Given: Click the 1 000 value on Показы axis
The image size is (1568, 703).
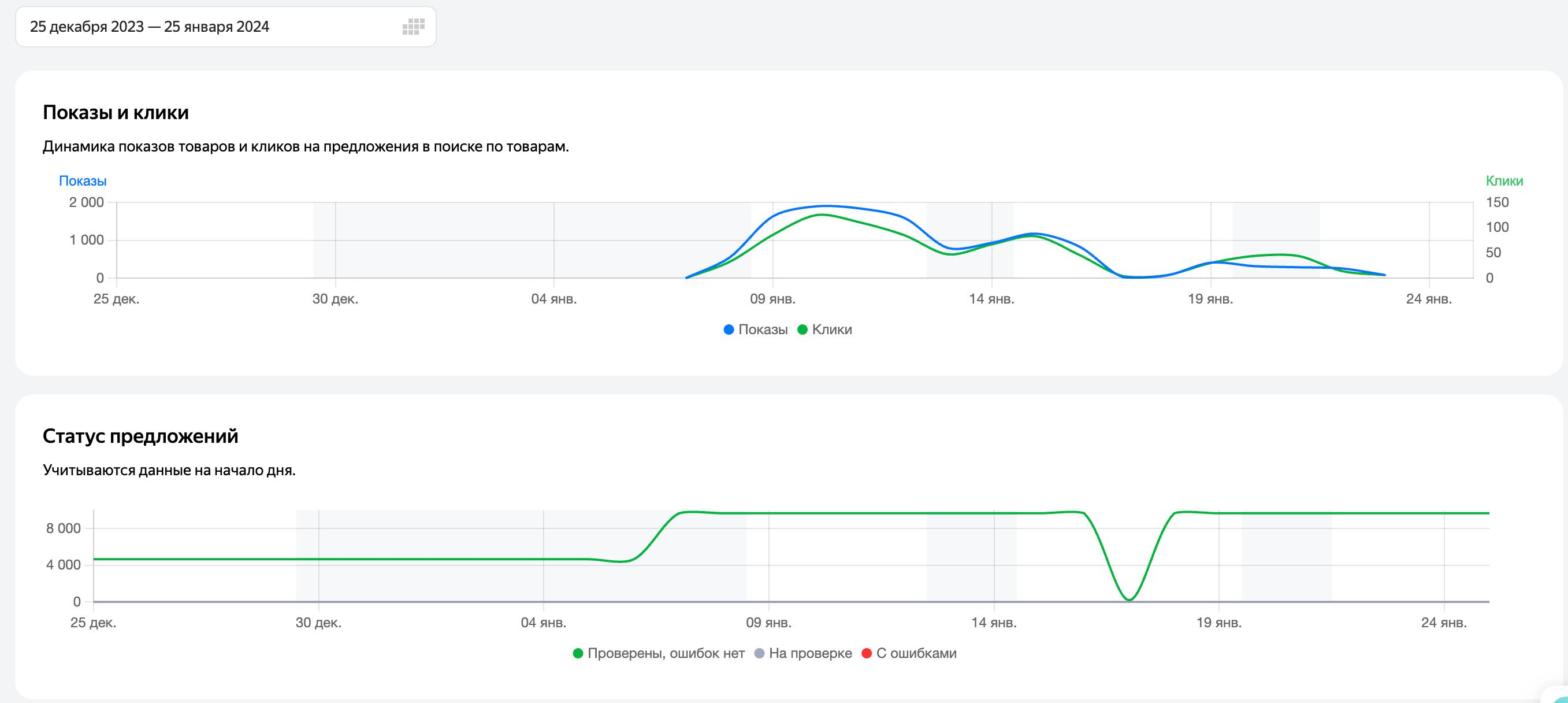Looking at the screenshot, I should click(x=87, y=240).
